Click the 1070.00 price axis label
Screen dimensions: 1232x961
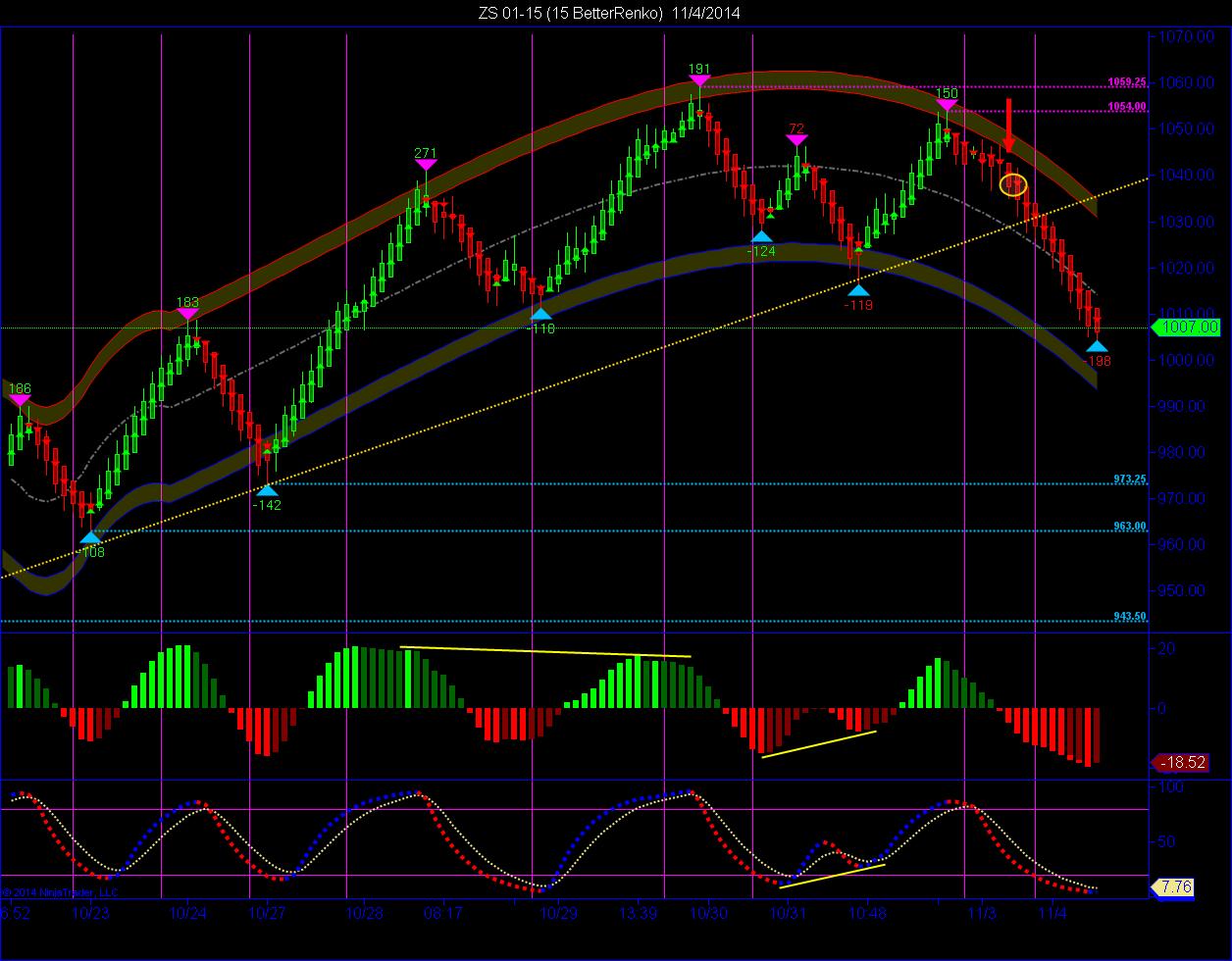pyautogui.click(x=1186, y=36)
